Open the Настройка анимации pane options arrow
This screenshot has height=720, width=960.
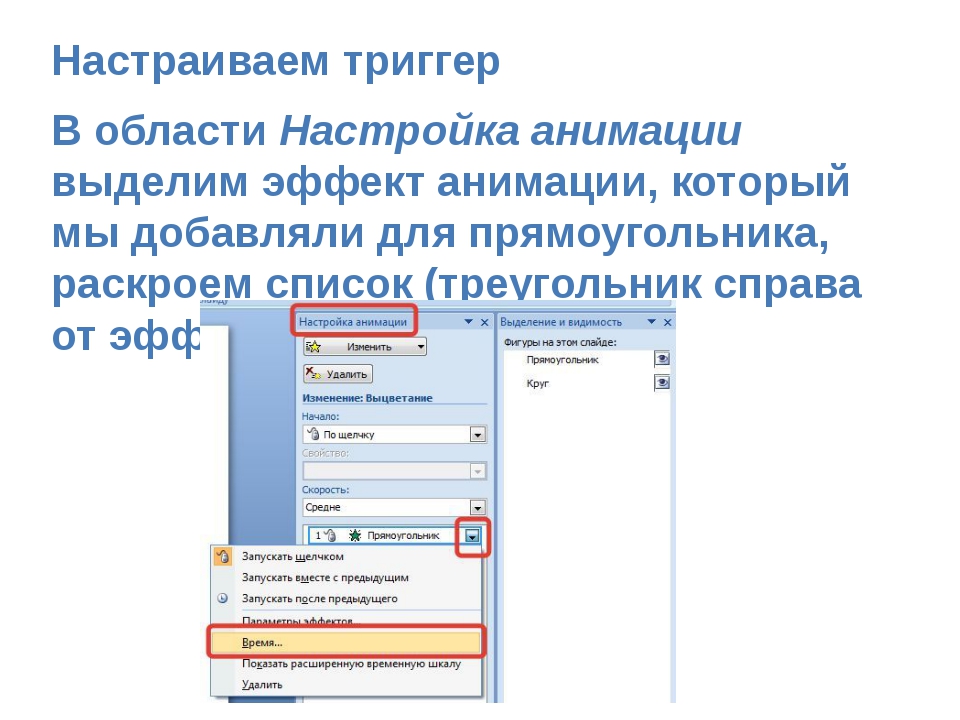(x=468, y=321)
